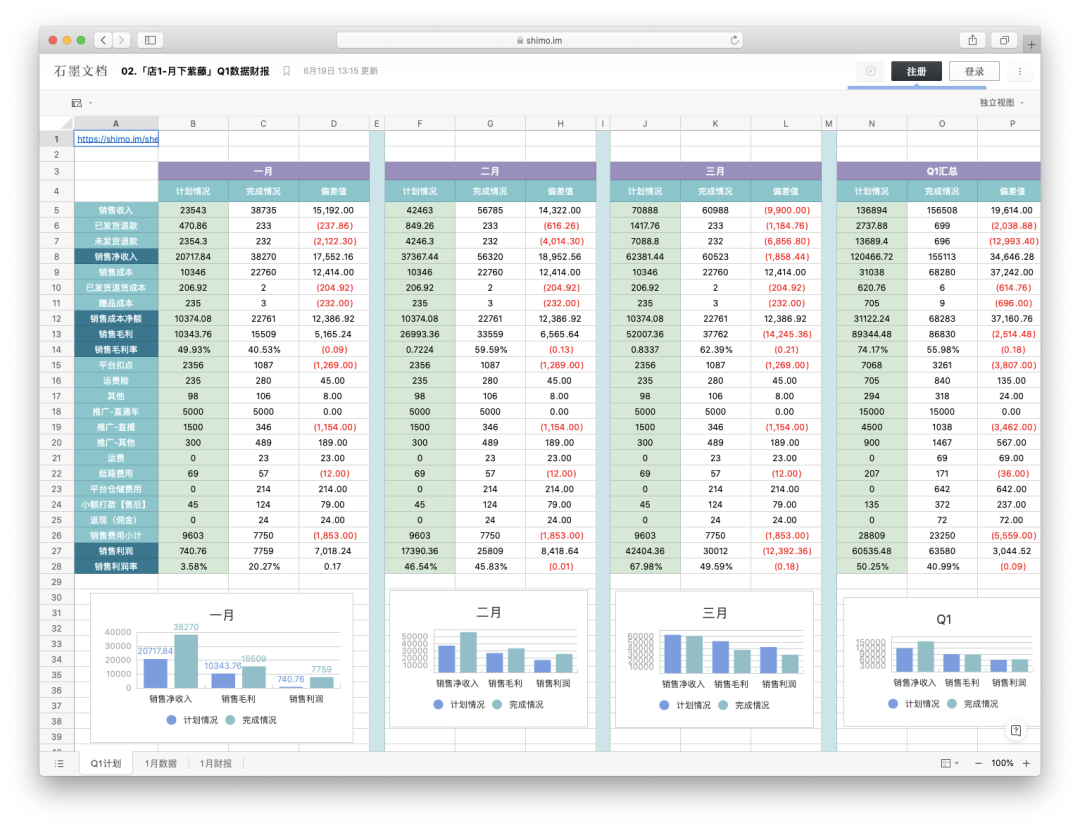Screen dimensions: 1080x828
Task: Click the shimo.im address bar
Action: pyautogui.click(x=540, y=40)
